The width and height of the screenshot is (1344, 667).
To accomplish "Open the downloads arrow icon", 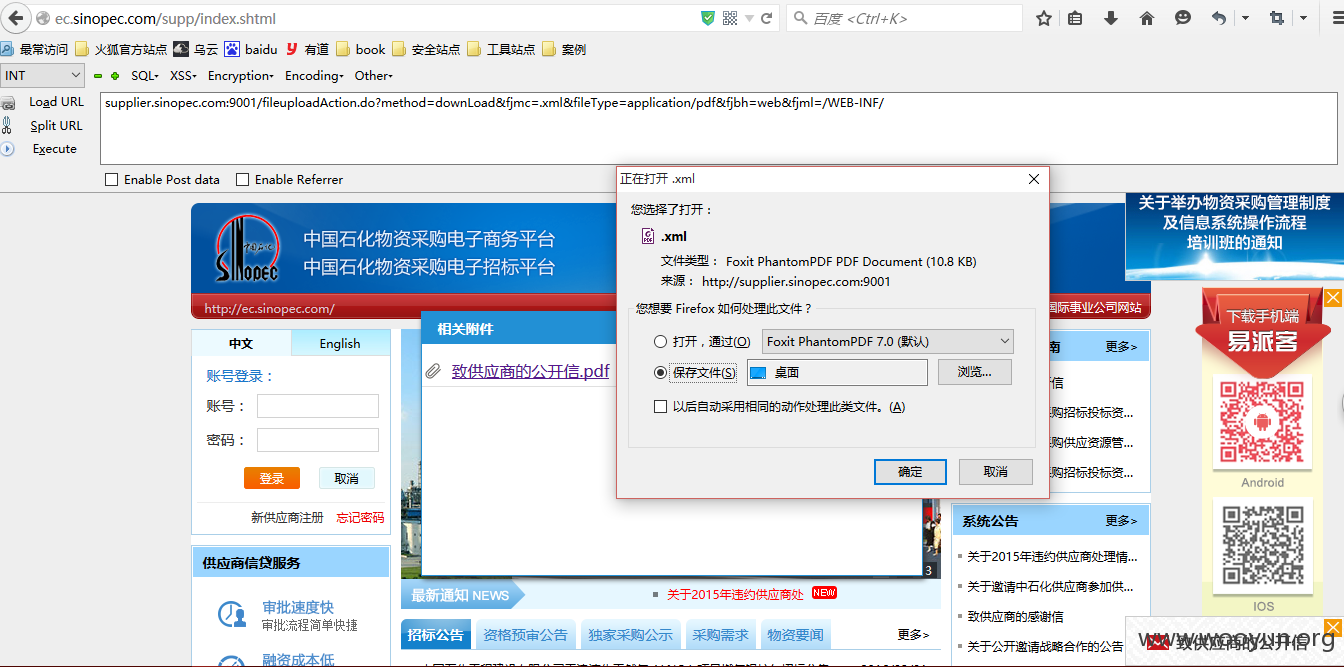I will pyautogui.click(x=1111, y=18).
